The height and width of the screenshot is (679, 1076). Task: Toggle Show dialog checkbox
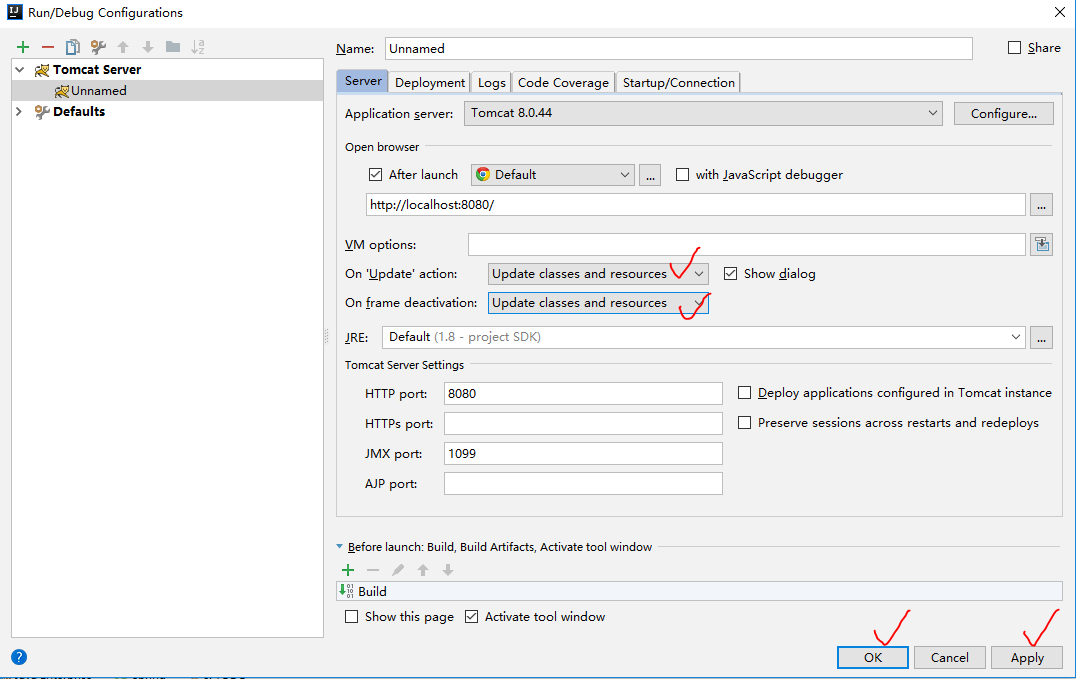[x=730, y=273]
